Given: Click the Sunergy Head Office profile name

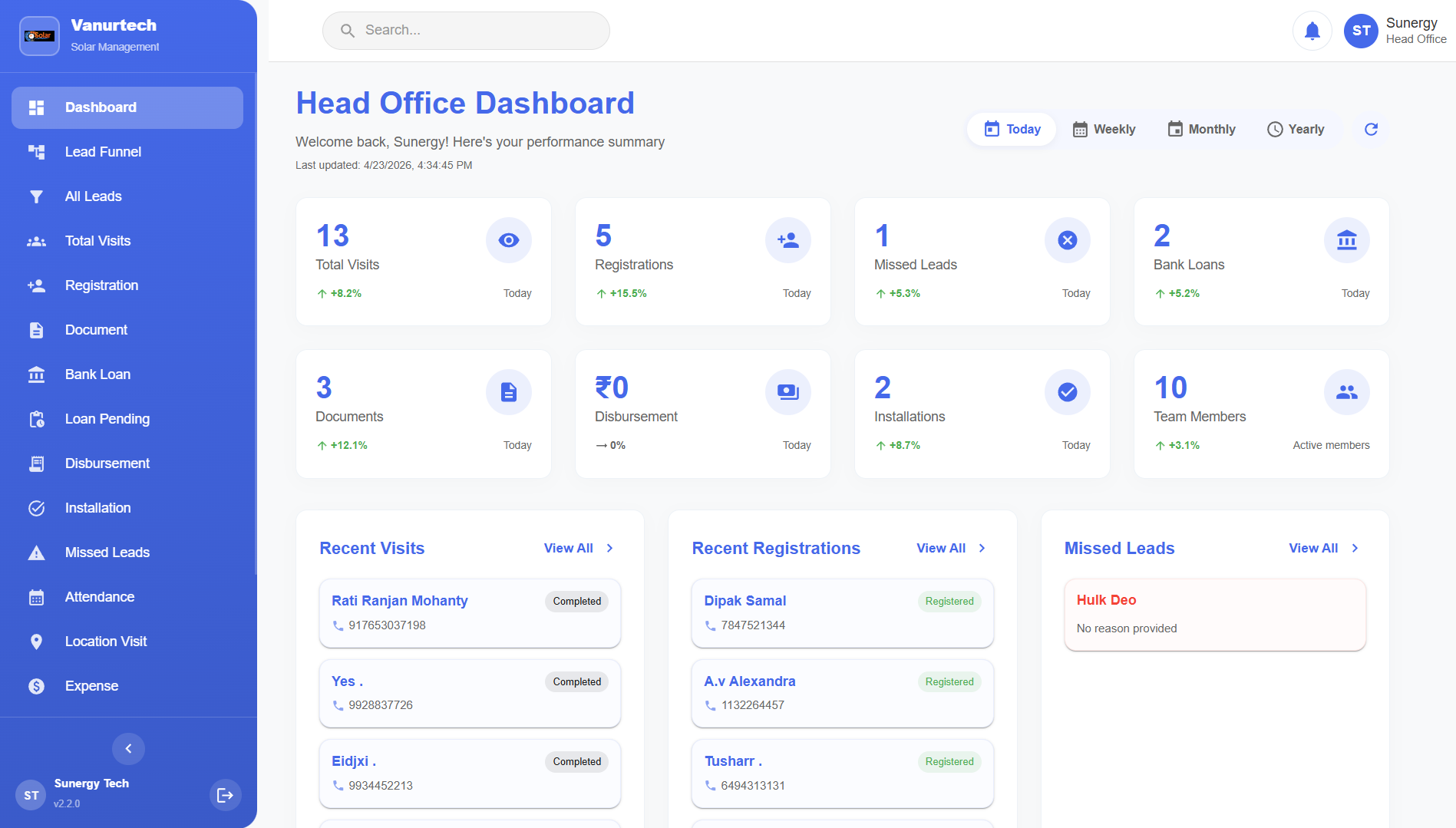Looking at the screenshot, I should point(1416,31).
